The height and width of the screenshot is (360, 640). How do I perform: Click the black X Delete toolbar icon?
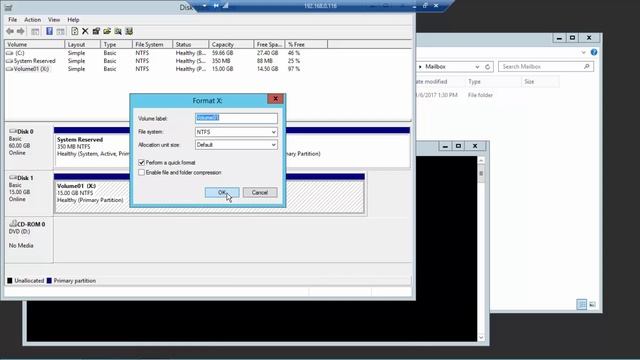pyautogui.click(x=85, y=31)
